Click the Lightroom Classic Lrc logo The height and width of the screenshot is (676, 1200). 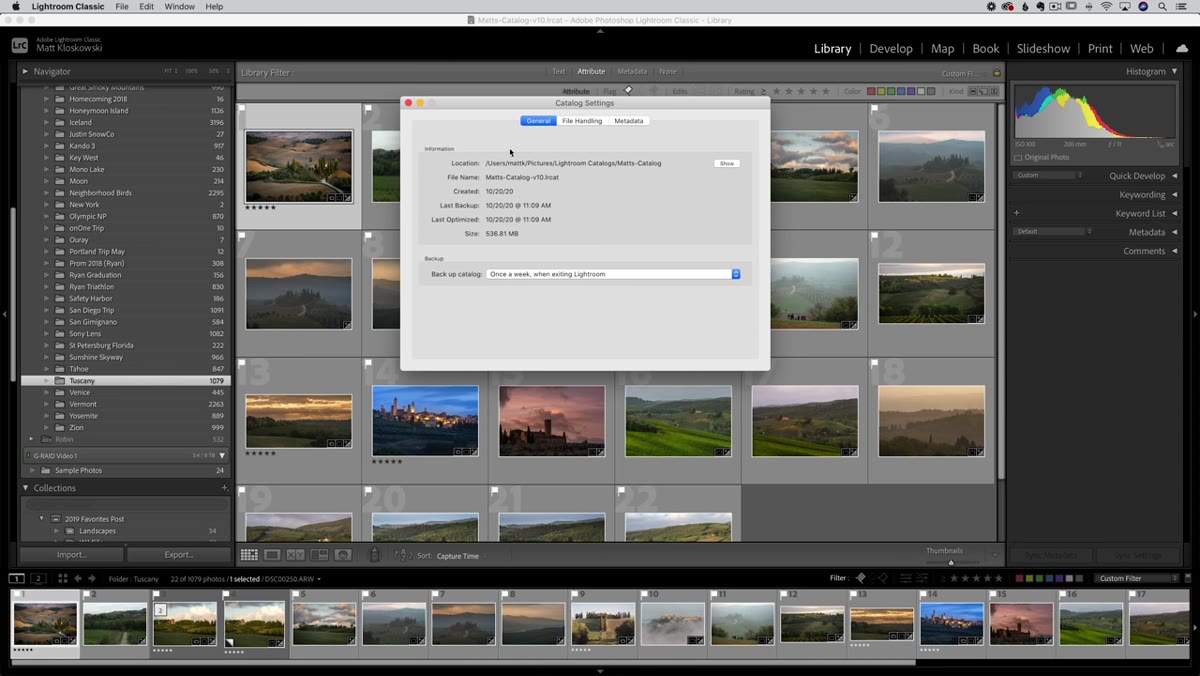click(19, 45)
